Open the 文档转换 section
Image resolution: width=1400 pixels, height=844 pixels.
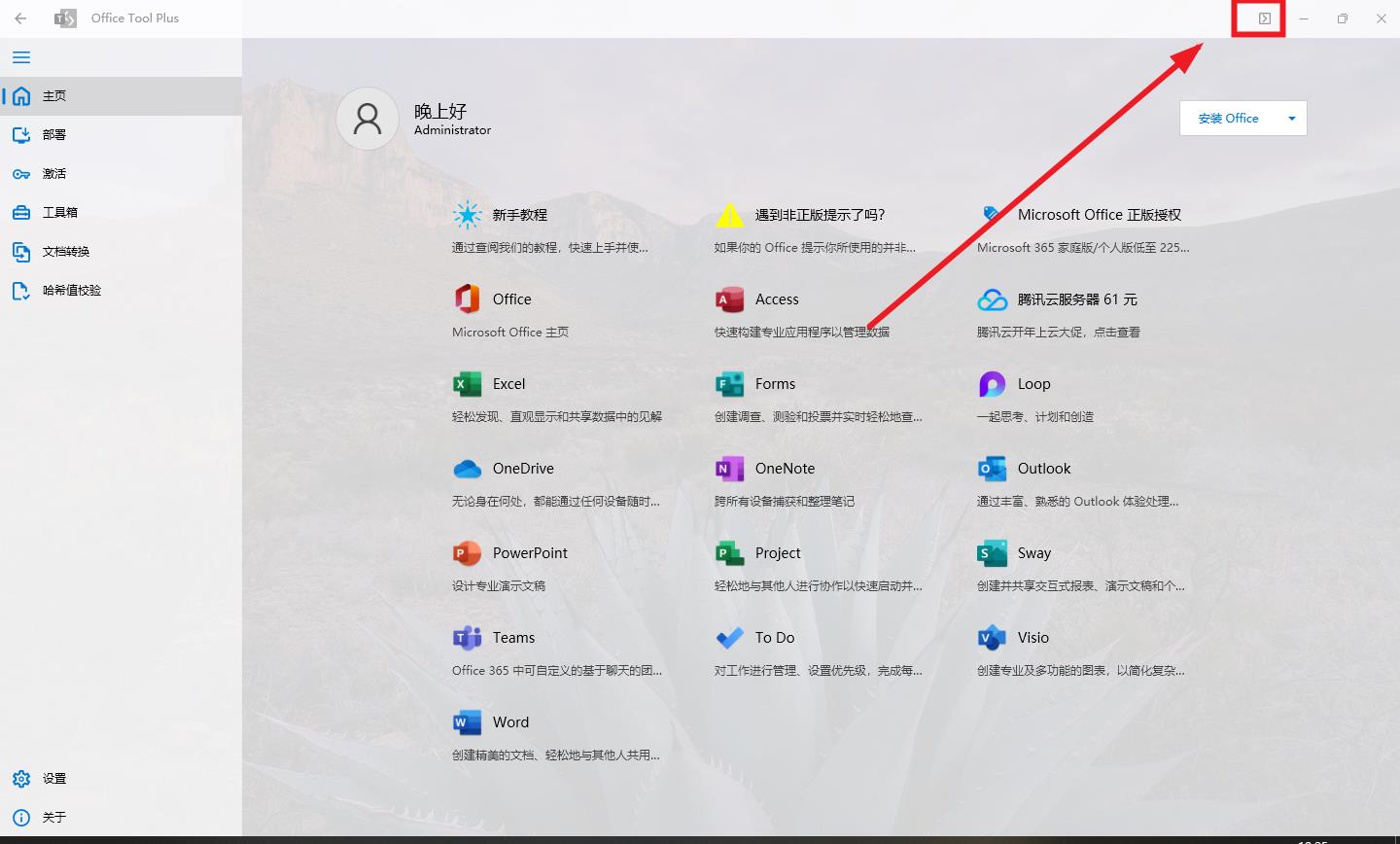65,251
